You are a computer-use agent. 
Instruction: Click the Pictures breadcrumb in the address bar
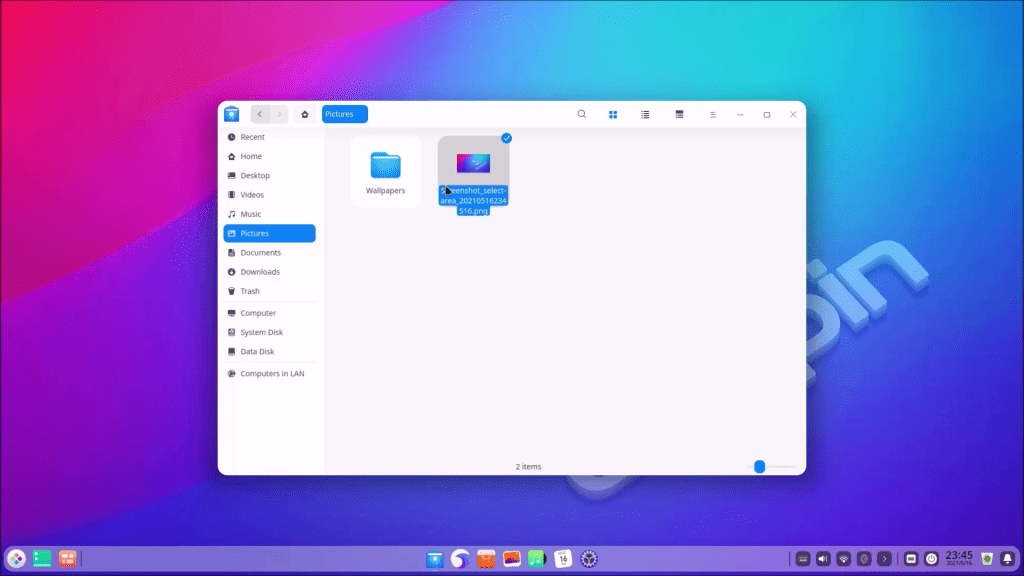coord(344,114)
